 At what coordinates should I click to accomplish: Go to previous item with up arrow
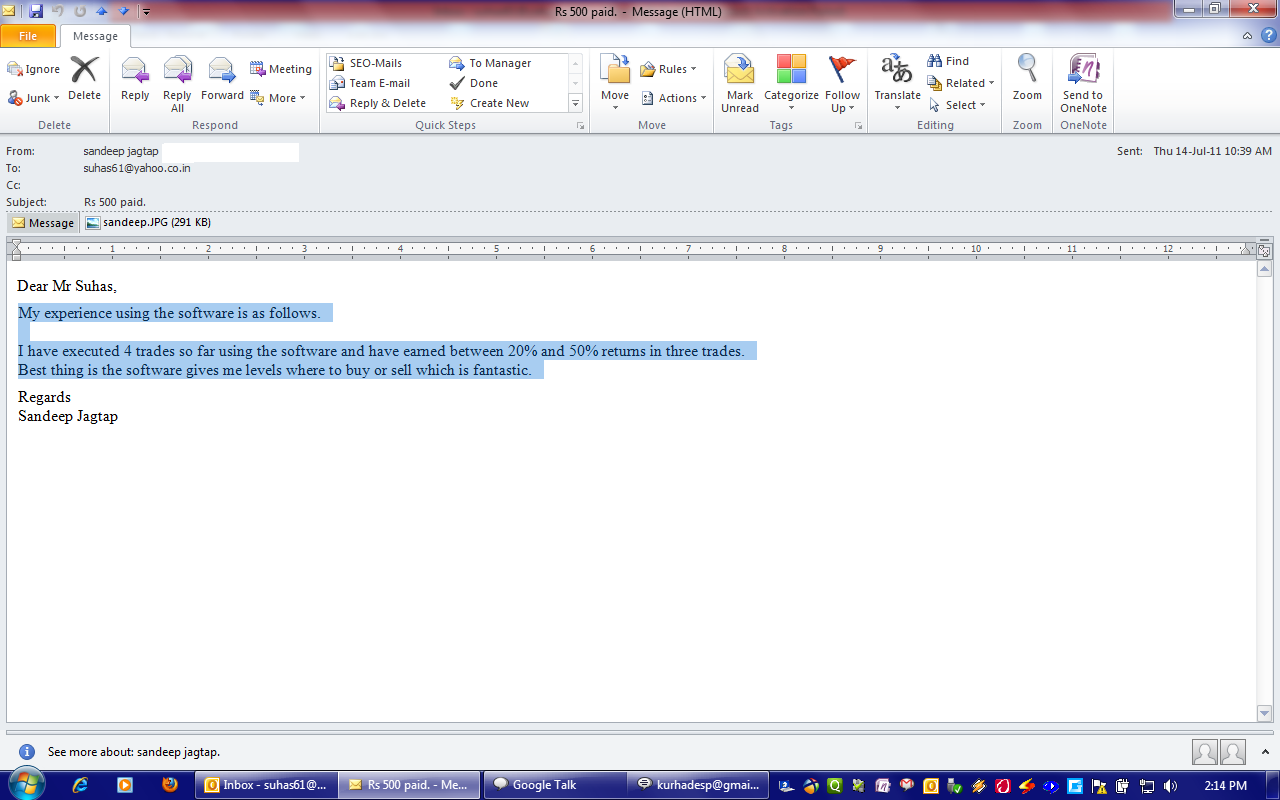101,11
